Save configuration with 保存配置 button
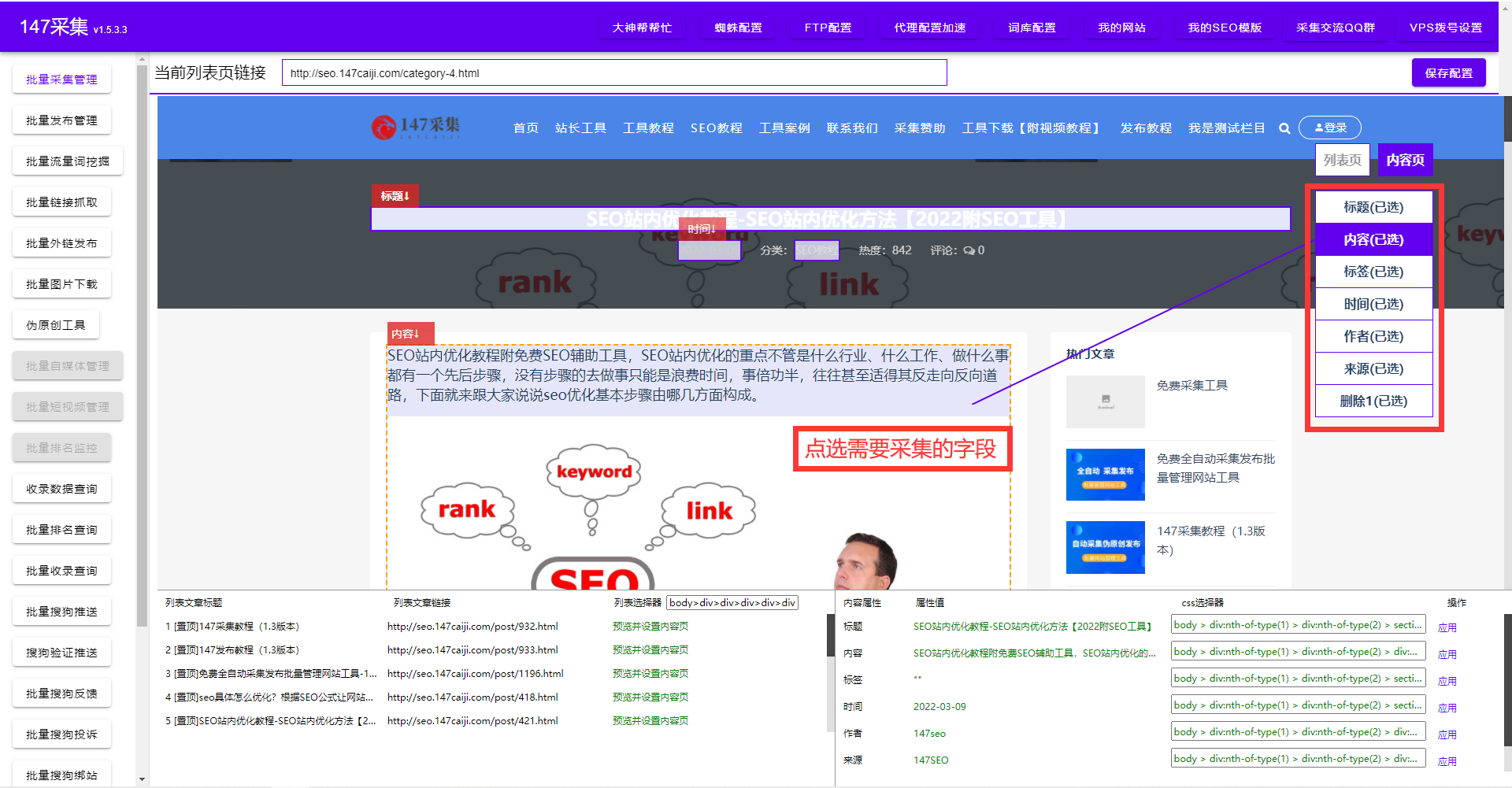This screenshot has width=1512, height=788. click(x=1448, y=72)
